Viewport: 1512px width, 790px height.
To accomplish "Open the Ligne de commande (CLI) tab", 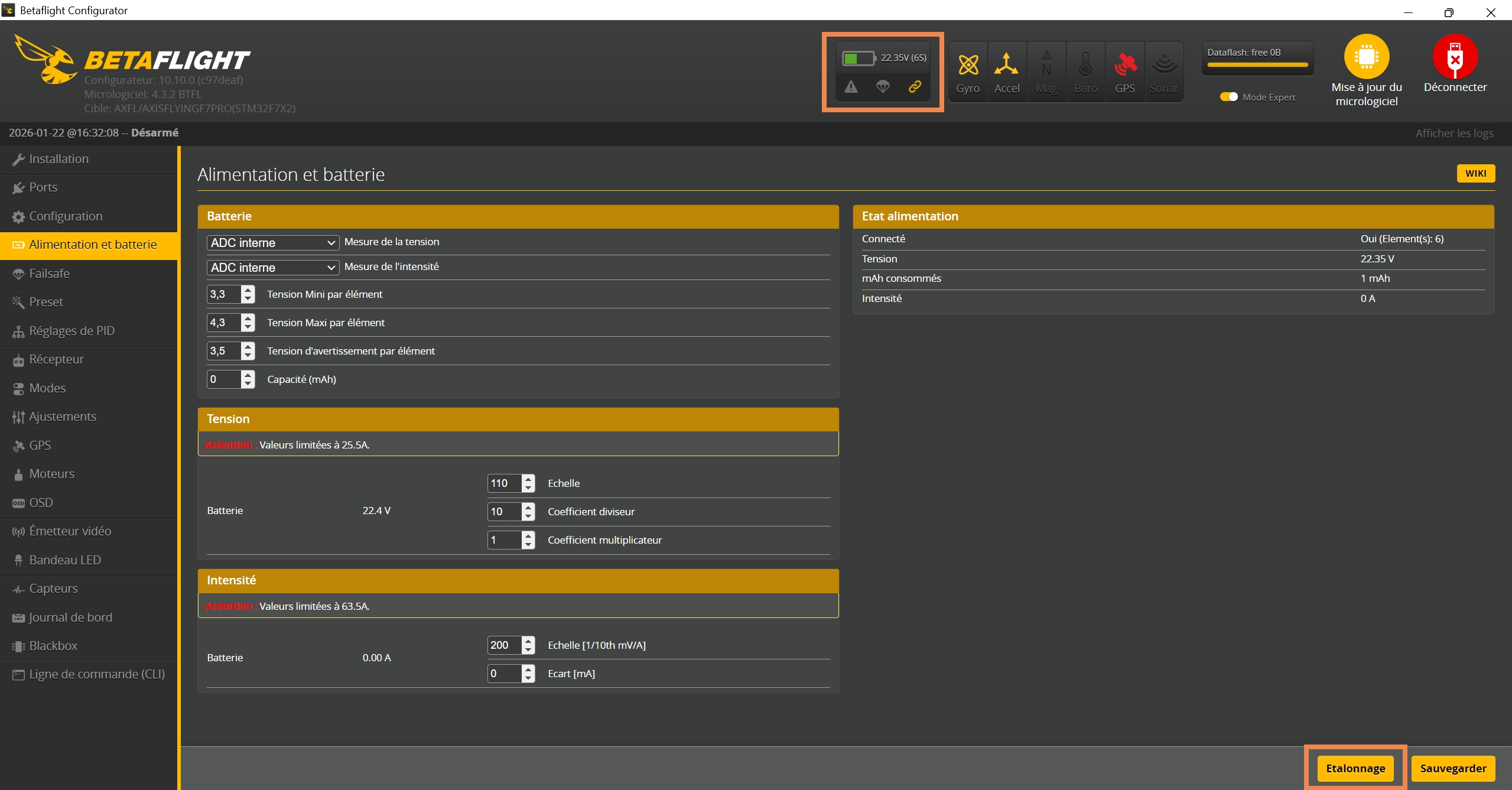I will point(96,674).
